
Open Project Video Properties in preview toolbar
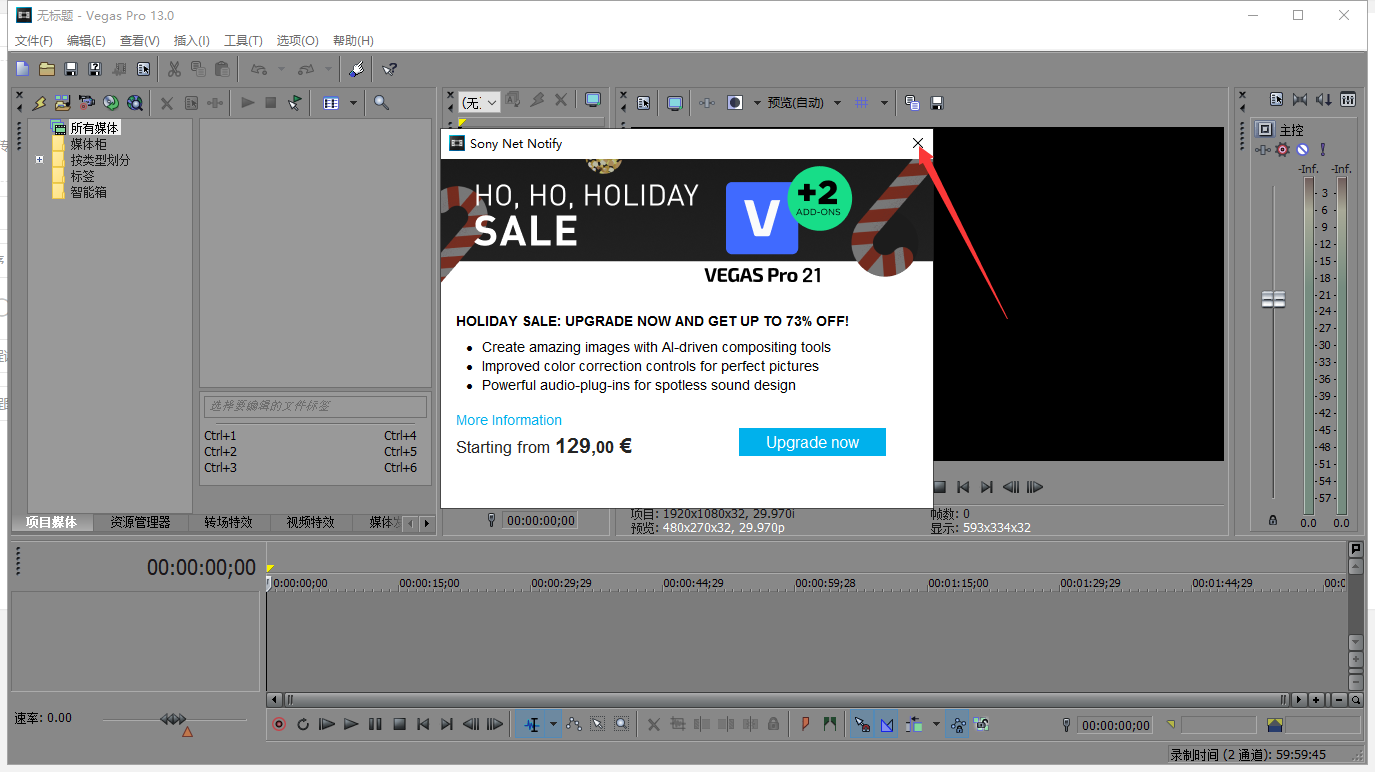(x=643, y=102)
